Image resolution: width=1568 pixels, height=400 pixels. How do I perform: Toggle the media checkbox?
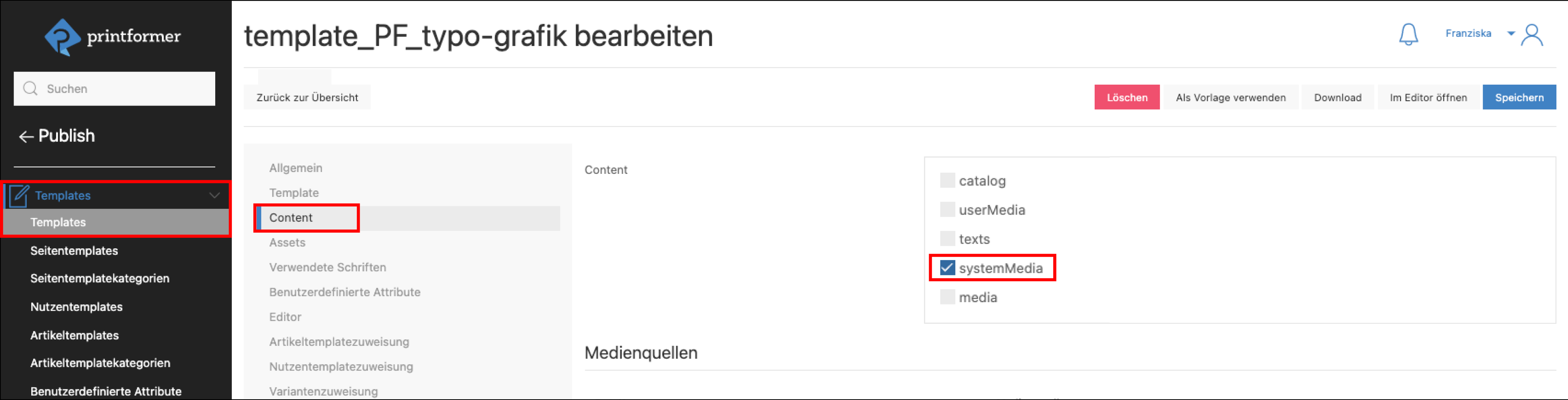(x=947, y=297)
